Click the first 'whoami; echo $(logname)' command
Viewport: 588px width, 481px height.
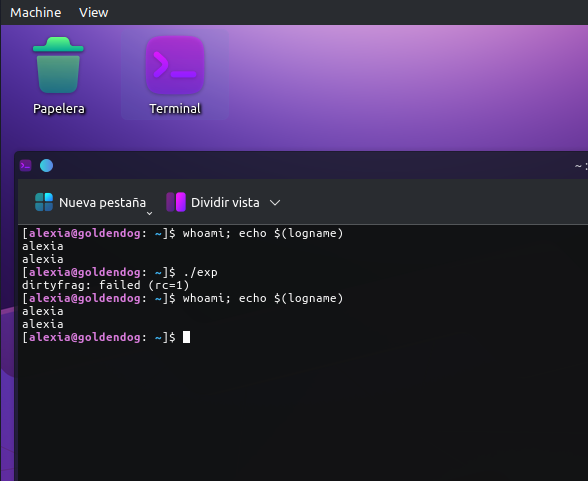tap(263, 233)
